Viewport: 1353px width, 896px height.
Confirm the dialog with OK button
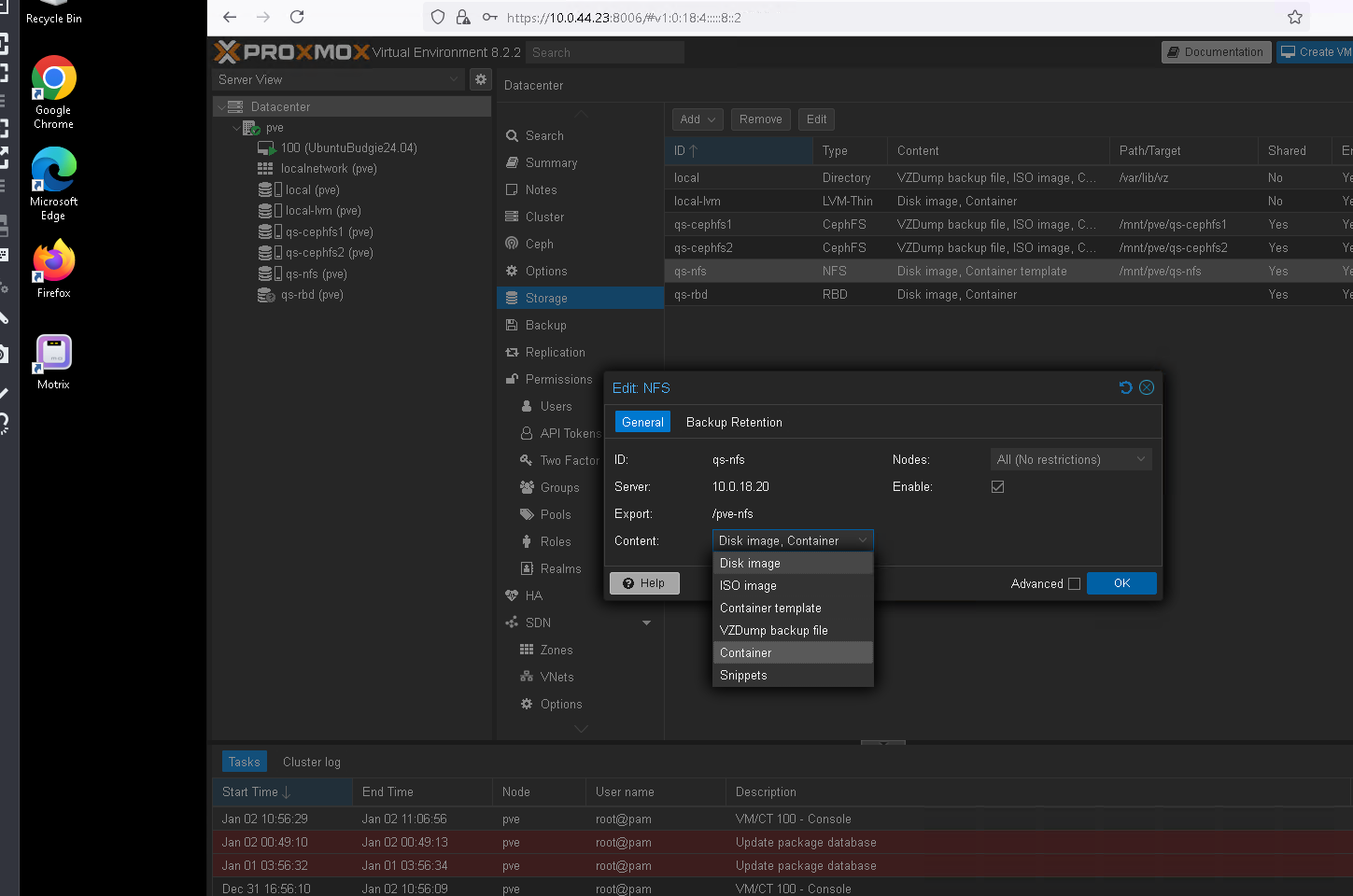(1121, 583)
